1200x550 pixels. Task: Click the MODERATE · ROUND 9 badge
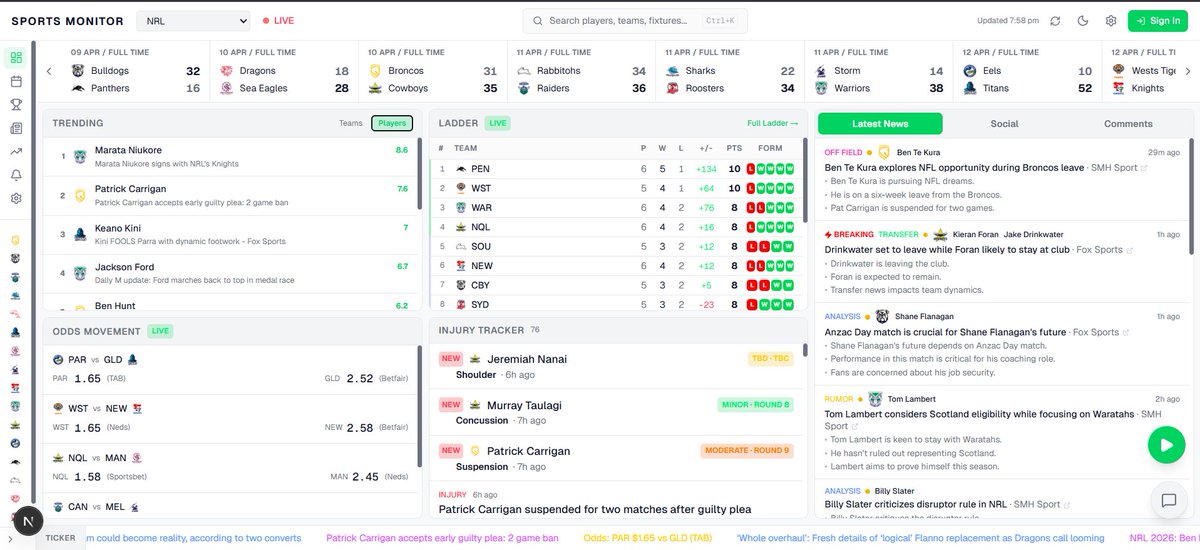(747, 451)
